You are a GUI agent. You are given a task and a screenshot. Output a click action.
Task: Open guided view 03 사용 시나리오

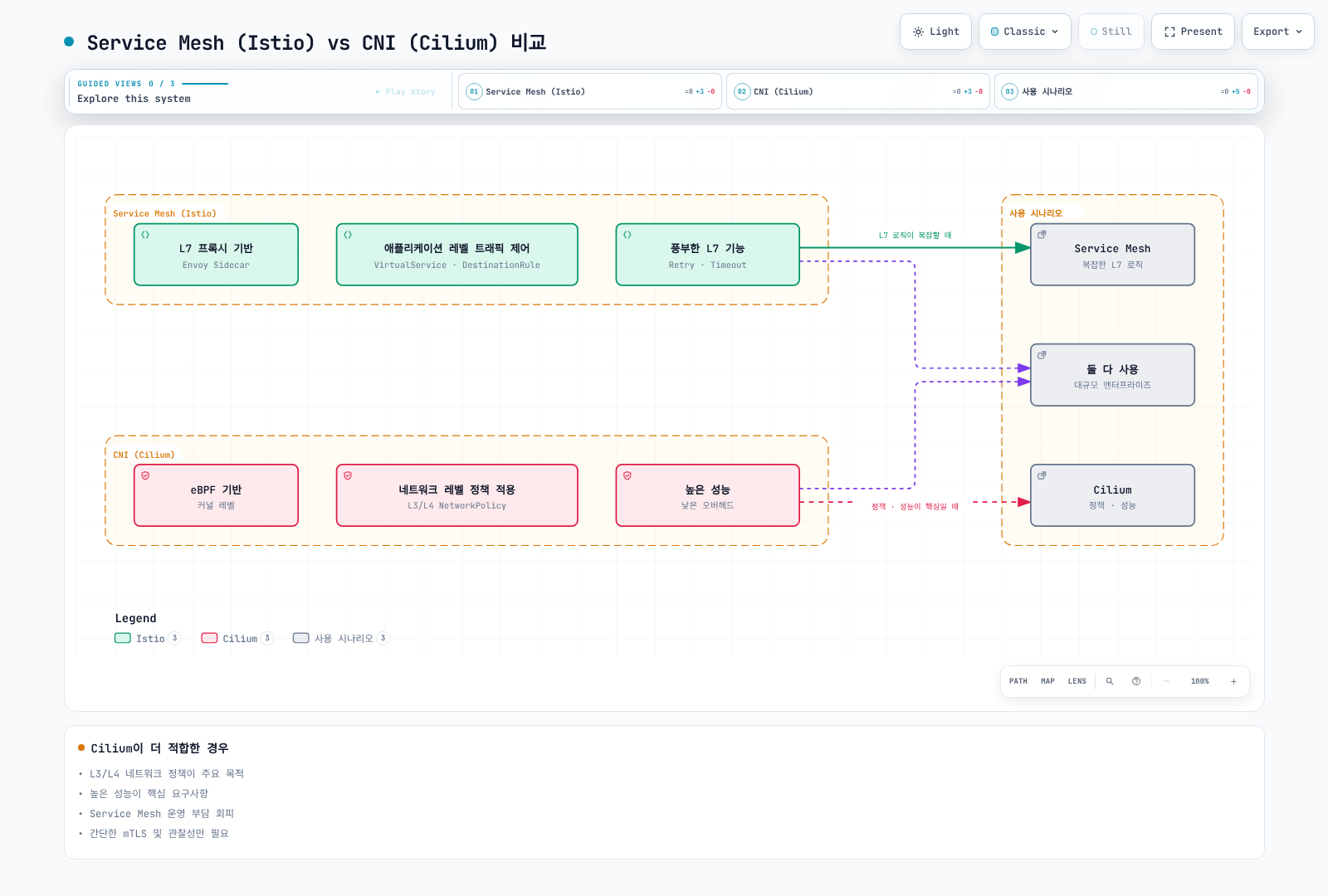pyautogui.click(x=1125, y=91)
